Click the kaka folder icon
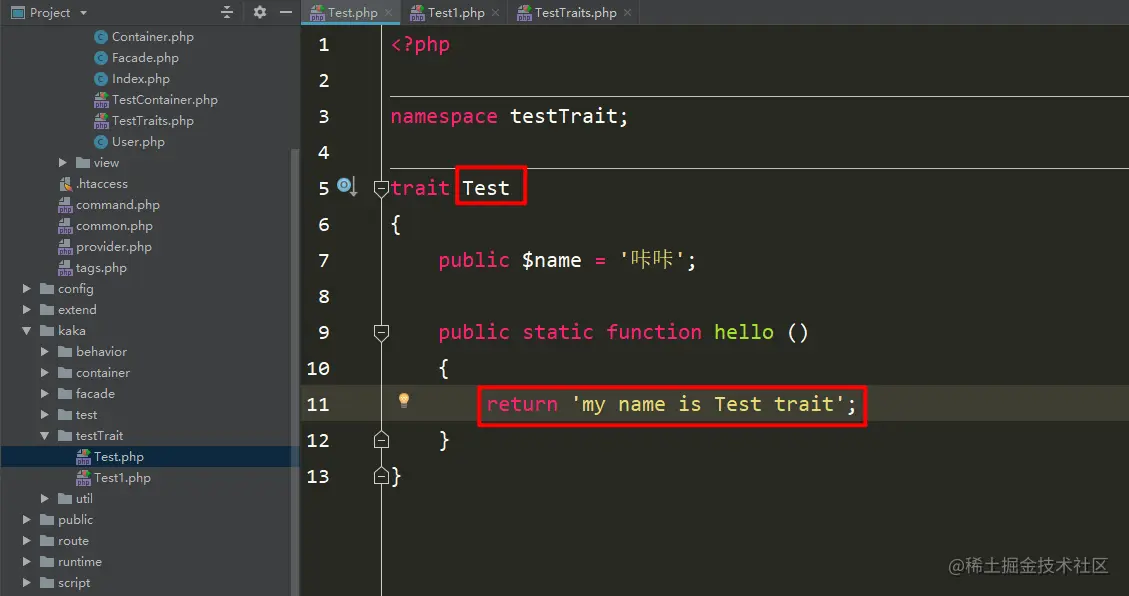The height and width of the screenshot is (596, 1129). [x=47, y=330]
